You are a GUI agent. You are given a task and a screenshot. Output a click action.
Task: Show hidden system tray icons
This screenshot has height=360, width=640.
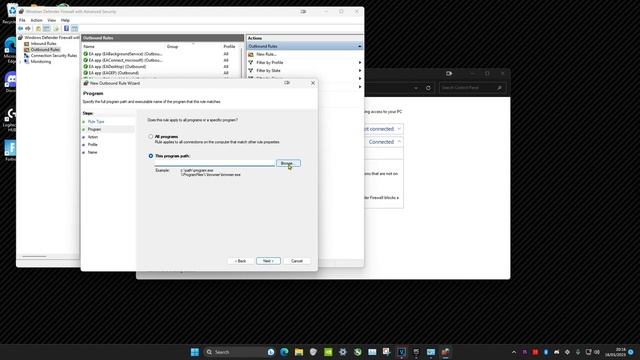pos(514,352)
